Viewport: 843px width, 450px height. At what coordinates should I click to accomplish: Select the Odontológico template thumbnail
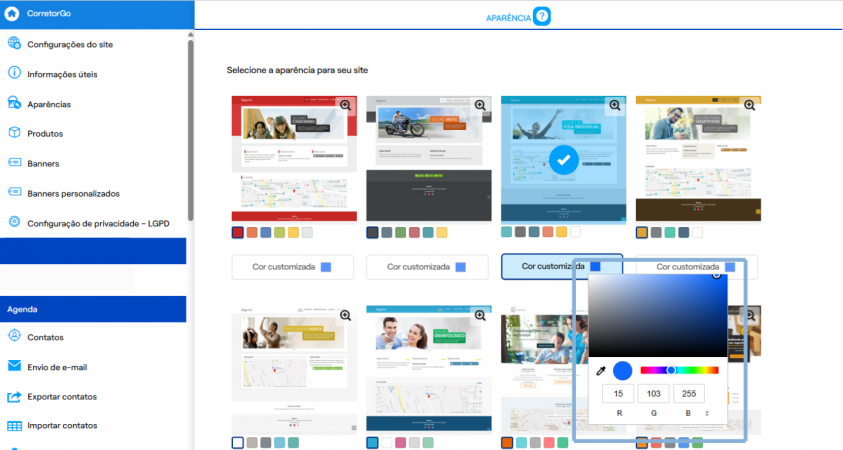429,369
